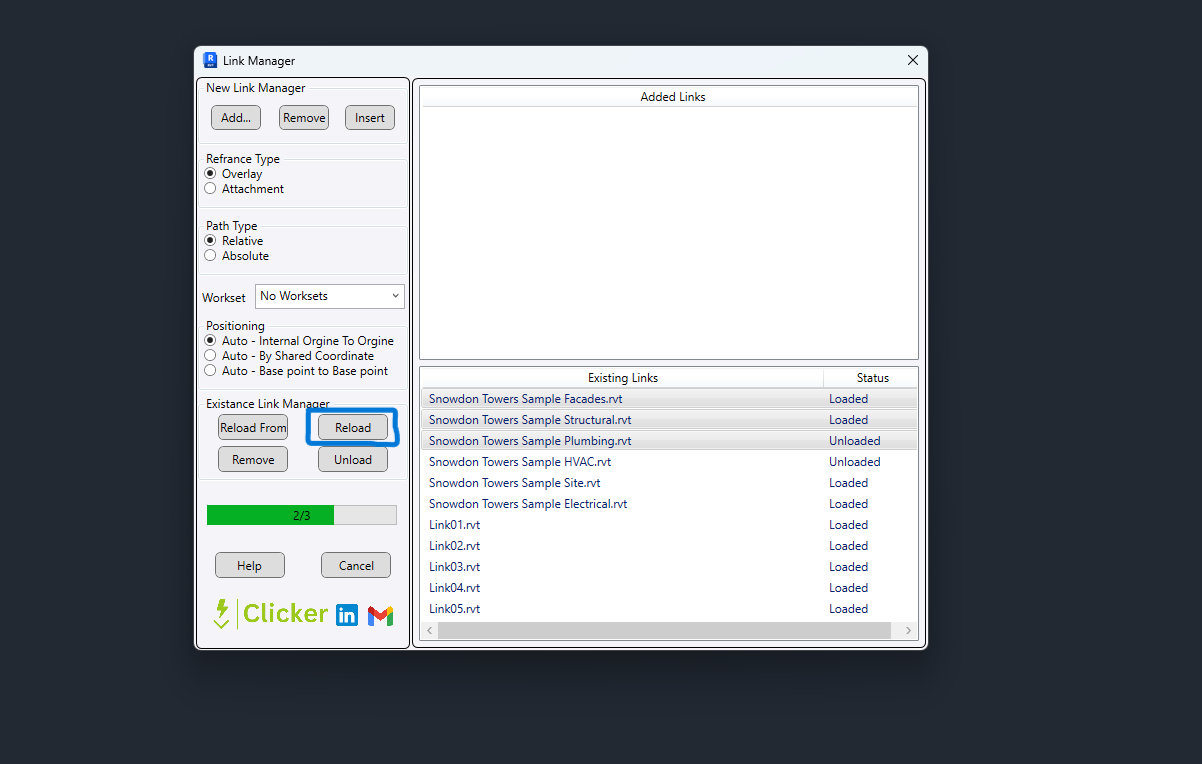Open the Gmail icon link
The height and width of the screenshot is (764, 1202).
[x=380, y=616]
